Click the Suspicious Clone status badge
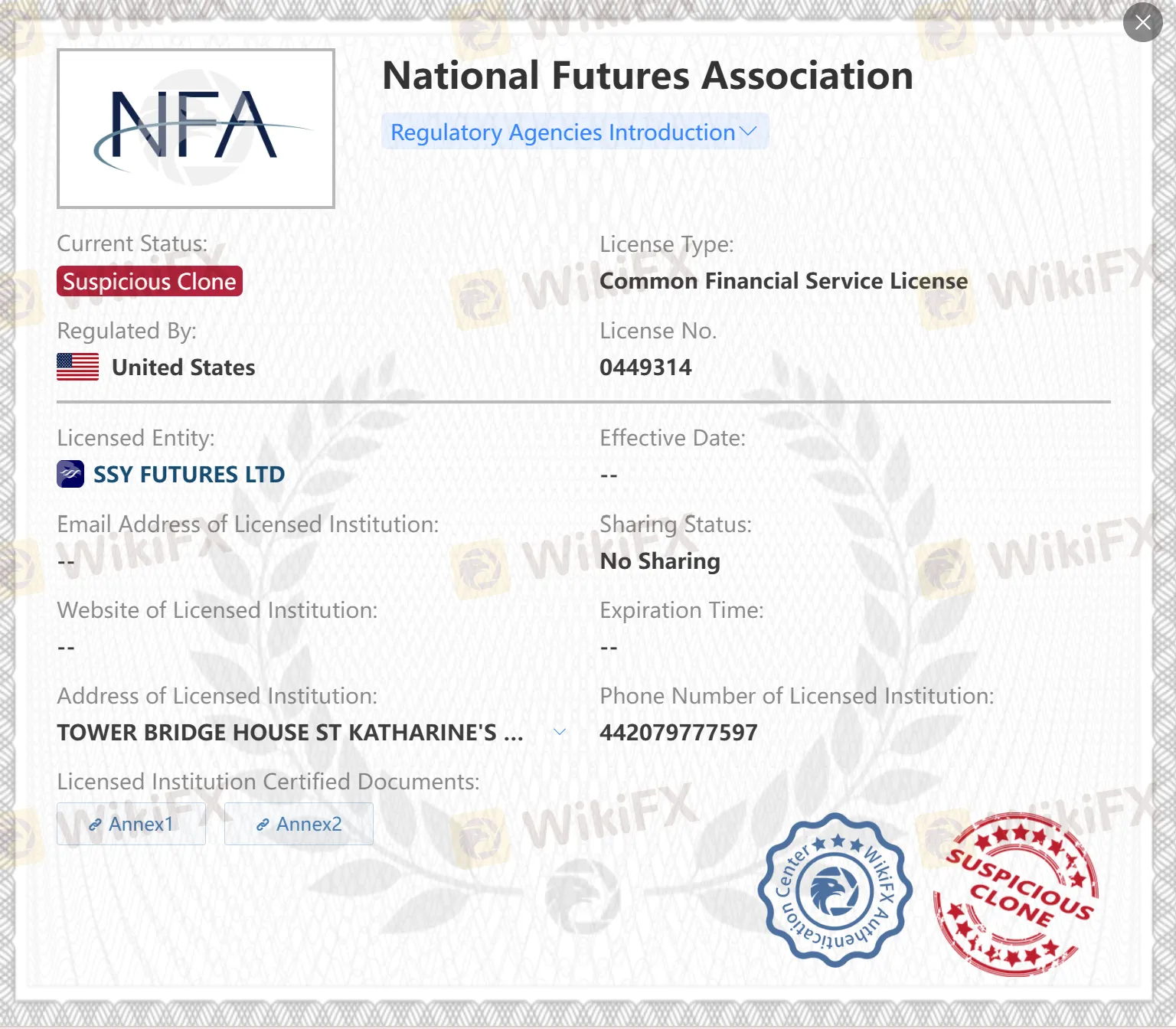This screenshot has width=1176, height=1029. coord(149,281)
